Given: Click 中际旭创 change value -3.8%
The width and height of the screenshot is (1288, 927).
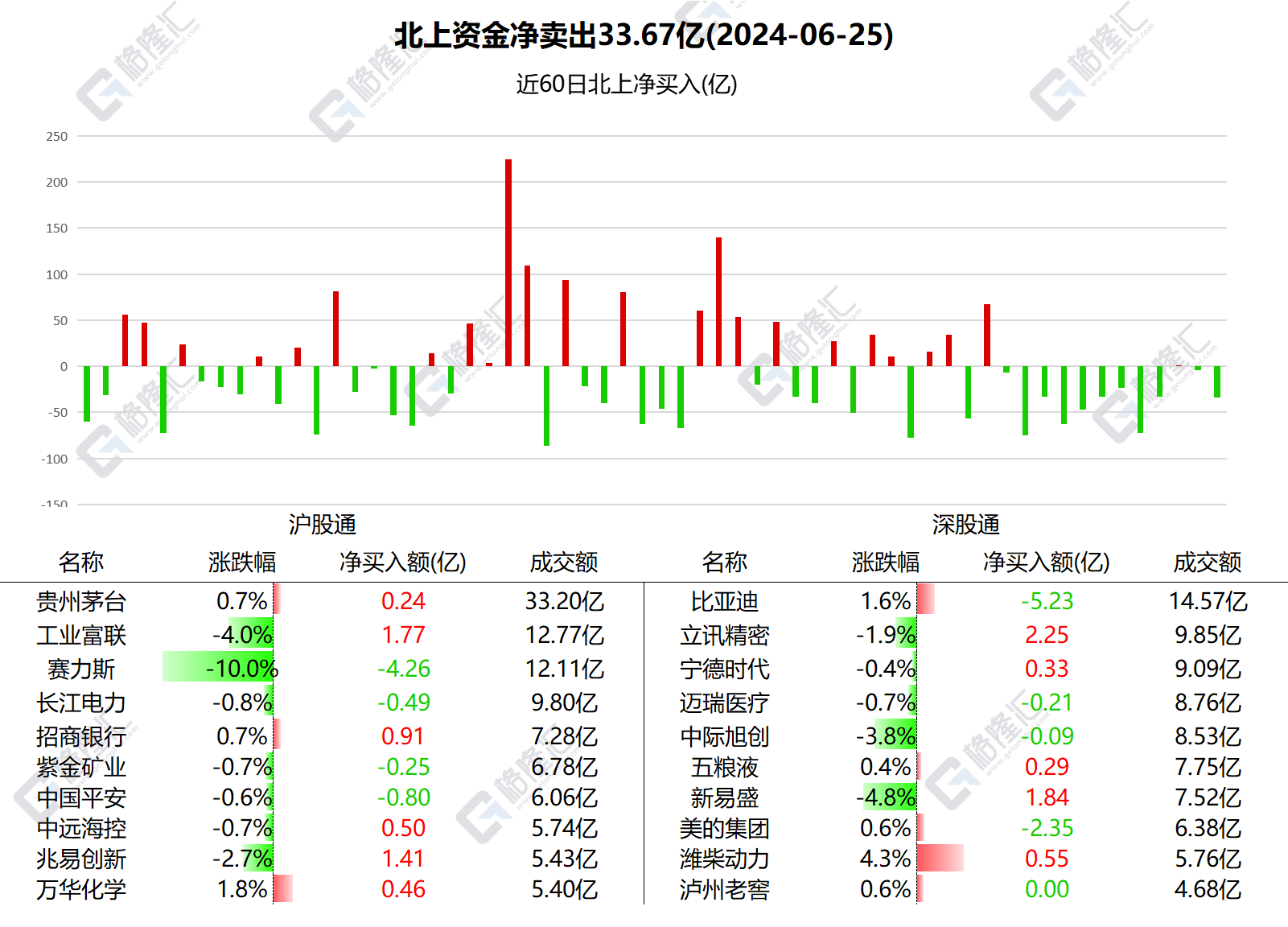Looking at the screenshot, I should click(x=885, y=736).
